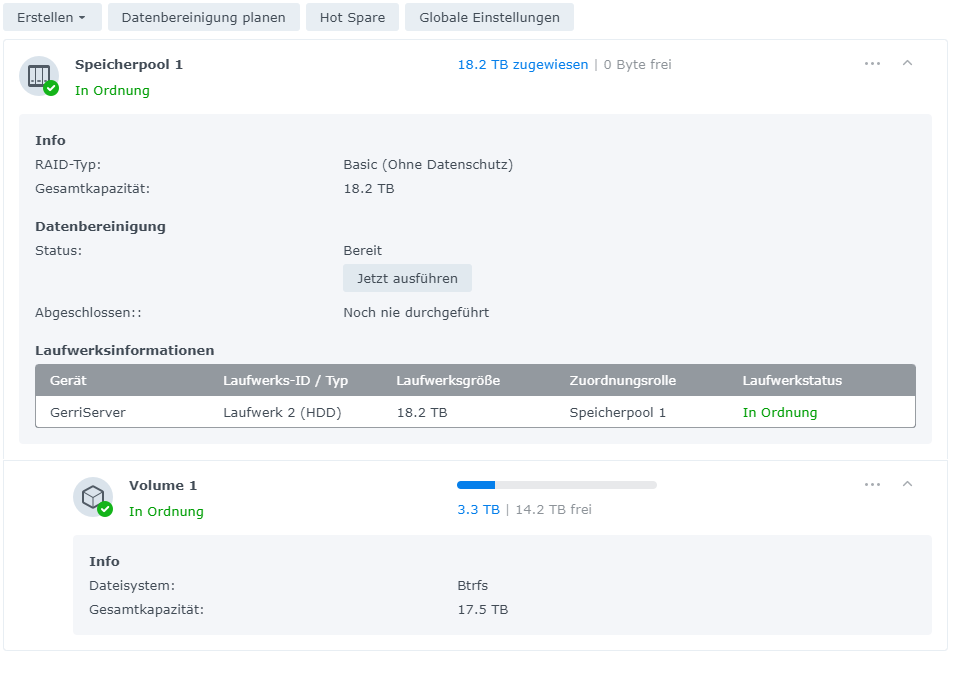The image size is (955, 677).
Task: Click Laufwerkstatus column header
Action: pyautogui.click(x=792, y=381)
